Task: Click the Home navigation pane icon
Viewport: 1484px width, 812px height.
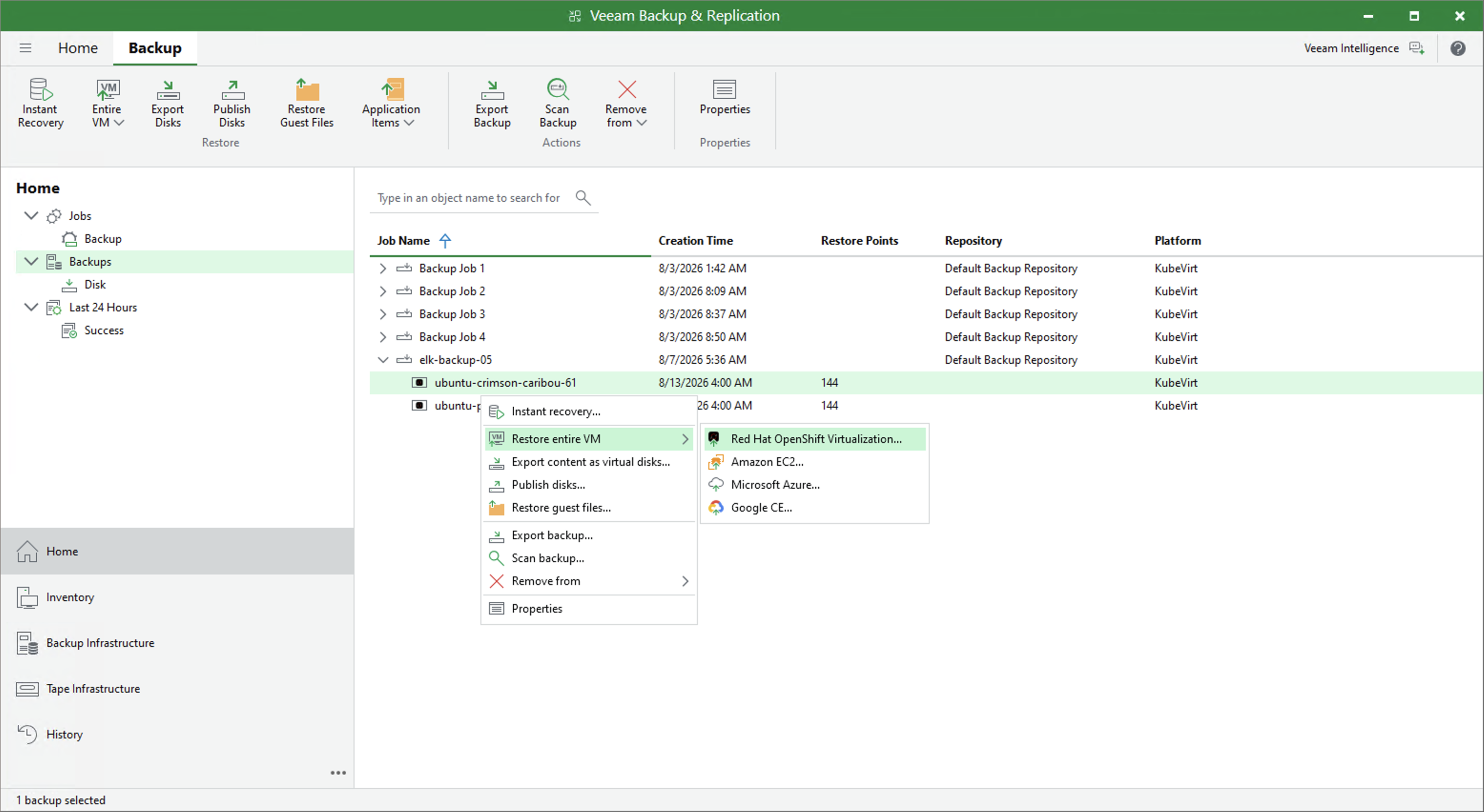Action: pos(27,551)
